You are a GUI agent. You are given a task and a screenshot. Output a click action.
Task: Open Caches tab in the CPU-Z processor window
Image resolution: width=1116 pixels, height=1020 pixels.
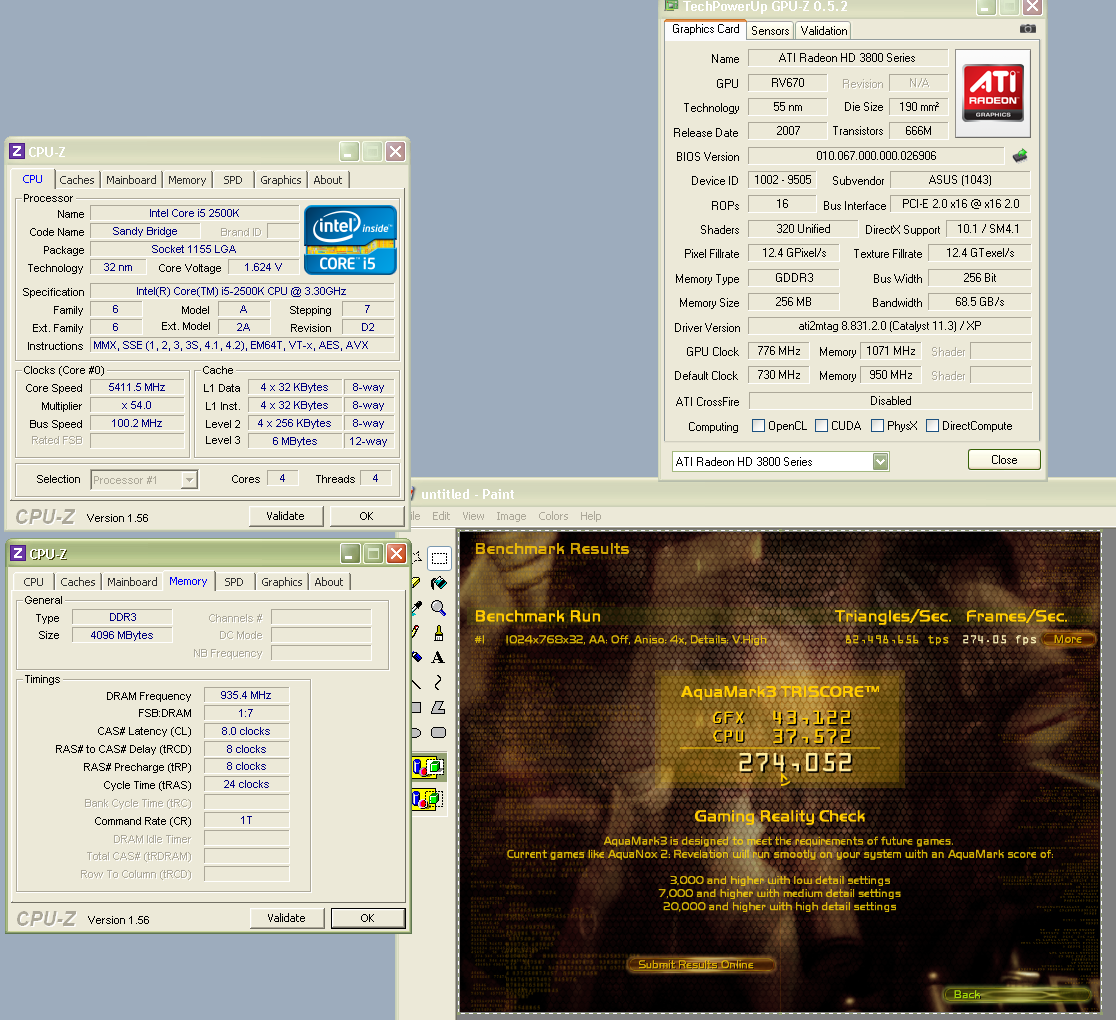click(77, 180)
